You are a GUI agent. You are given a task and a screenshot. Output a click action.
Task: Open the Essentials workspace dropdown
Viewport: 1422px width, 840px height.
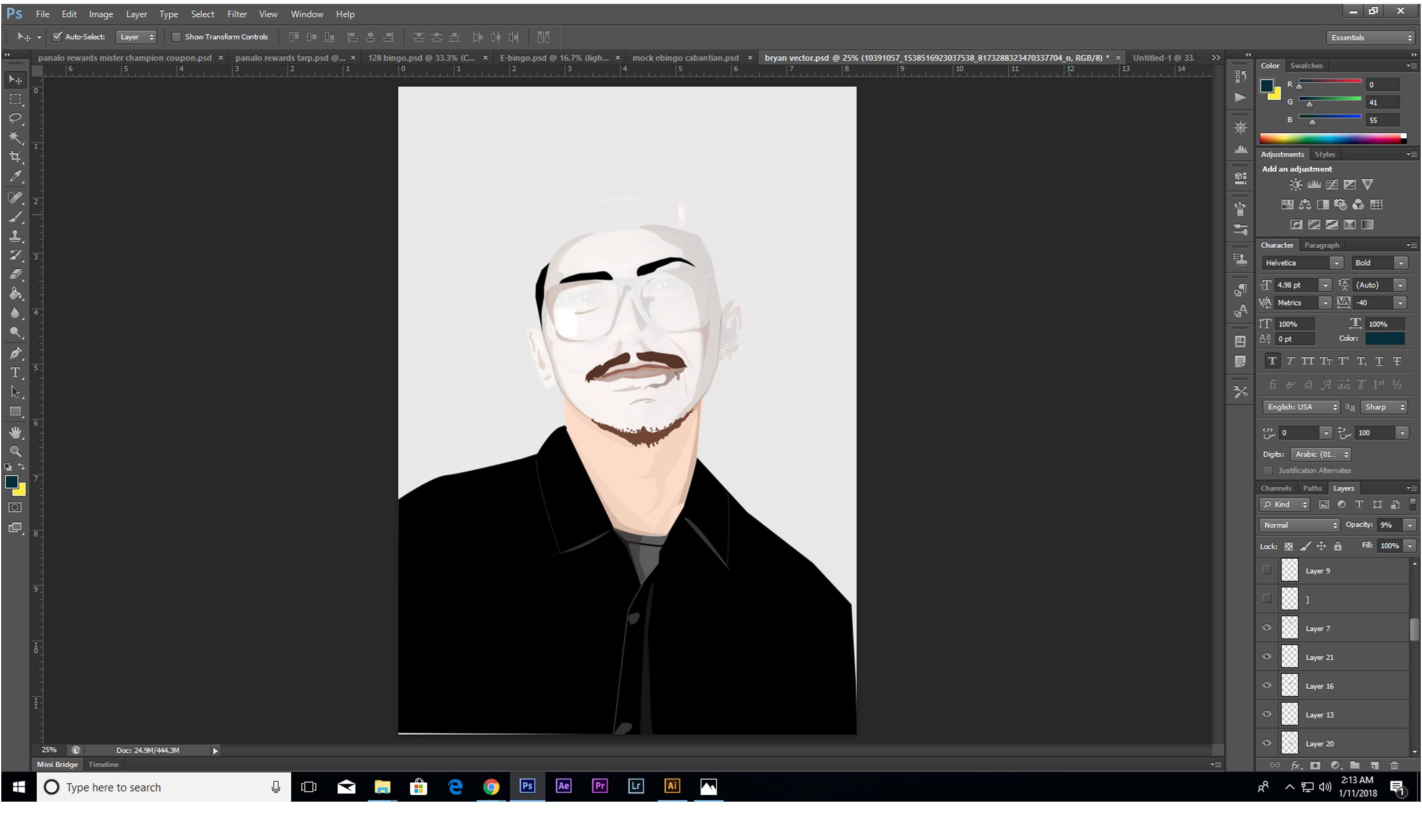click(x=1370, y=37)
